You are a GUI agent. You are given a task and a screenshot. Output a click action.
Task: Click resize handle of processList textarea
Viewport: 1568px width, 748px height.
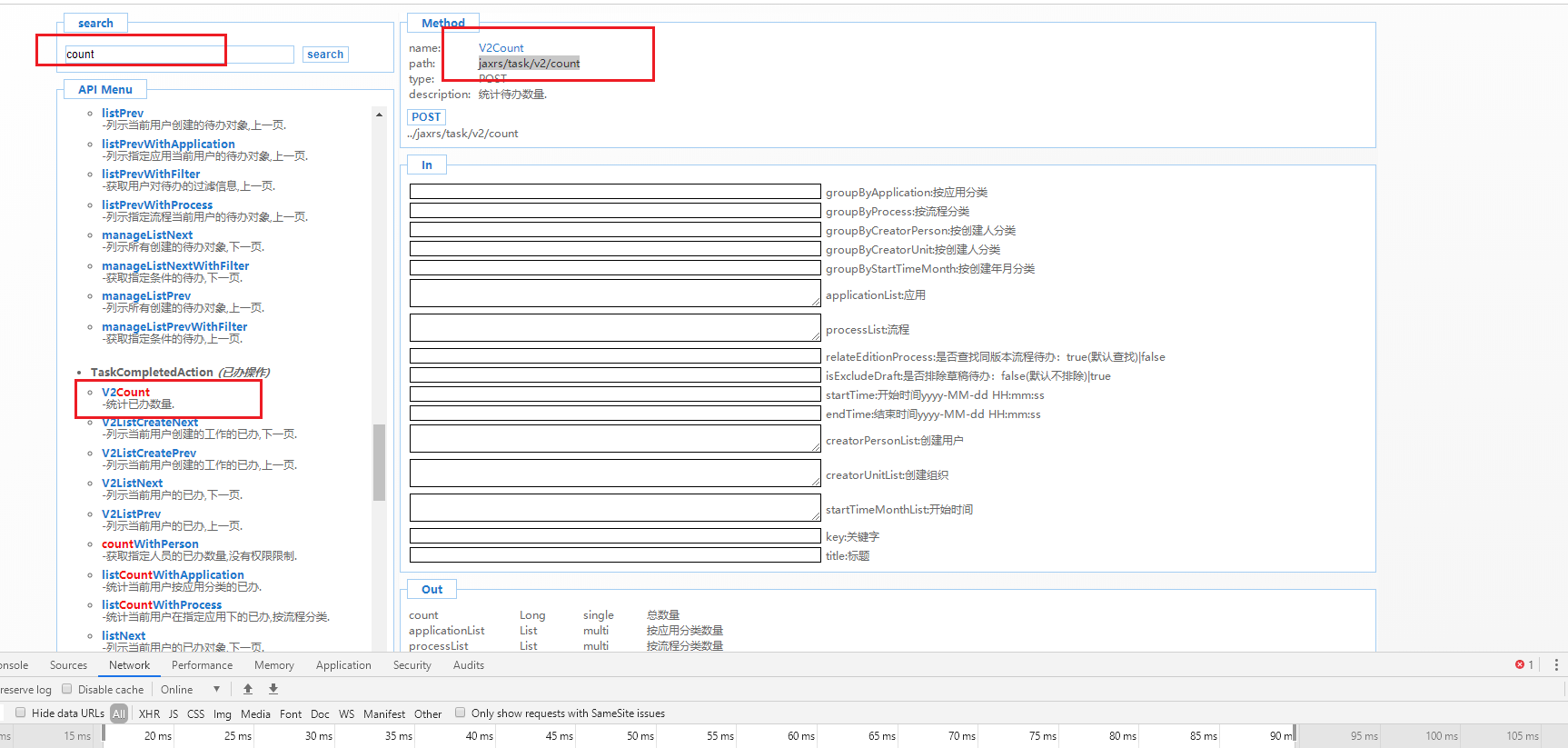pyautogui.click(x=816, y=336)
